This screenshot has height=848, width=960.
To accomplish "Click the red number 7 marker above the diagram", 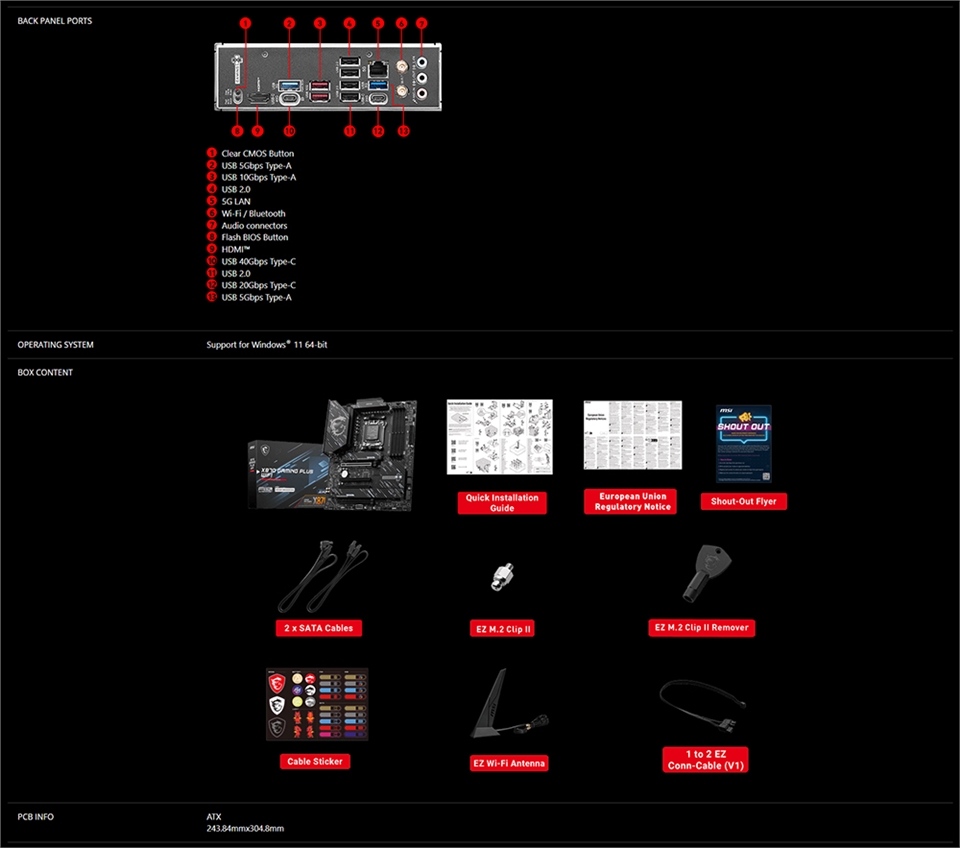I will (x=421, y=22).
